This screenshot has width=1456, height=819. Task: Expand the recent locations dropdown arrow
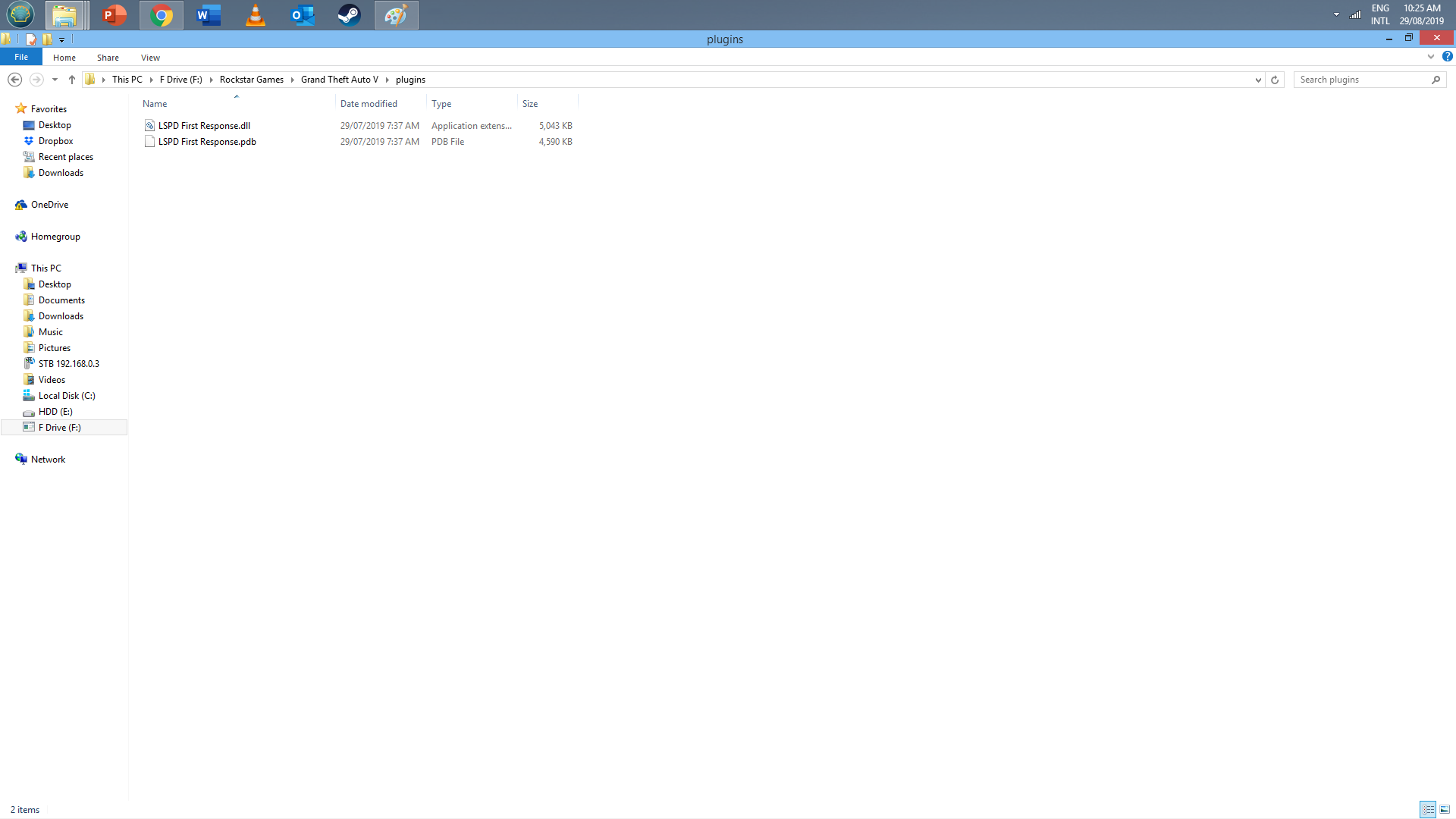pos(55,80)
